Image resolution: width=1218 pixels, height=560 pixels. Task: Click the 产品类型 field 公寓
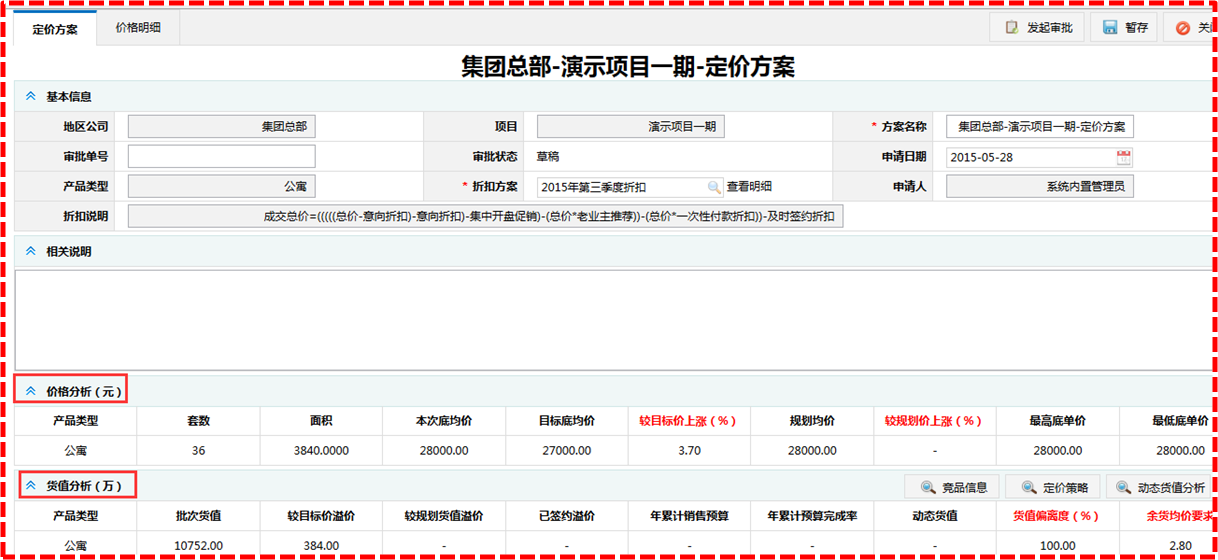[x=221, y=187]
